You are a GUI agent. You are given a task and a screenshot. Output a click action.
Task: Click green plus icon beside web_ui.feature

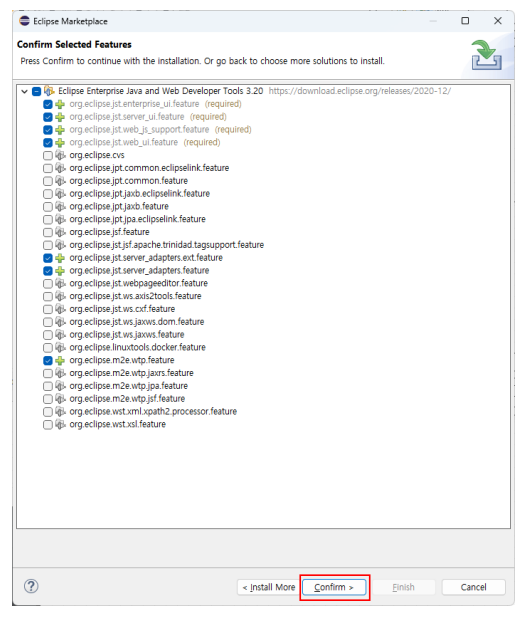pos(60,142)
